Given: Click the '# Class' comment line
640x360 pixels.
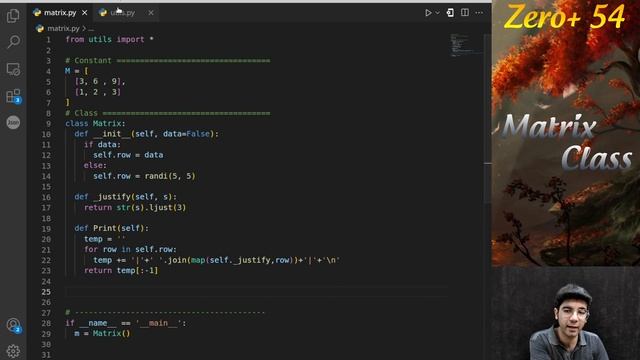Looking at the screenshot, I should pos(167,113).
